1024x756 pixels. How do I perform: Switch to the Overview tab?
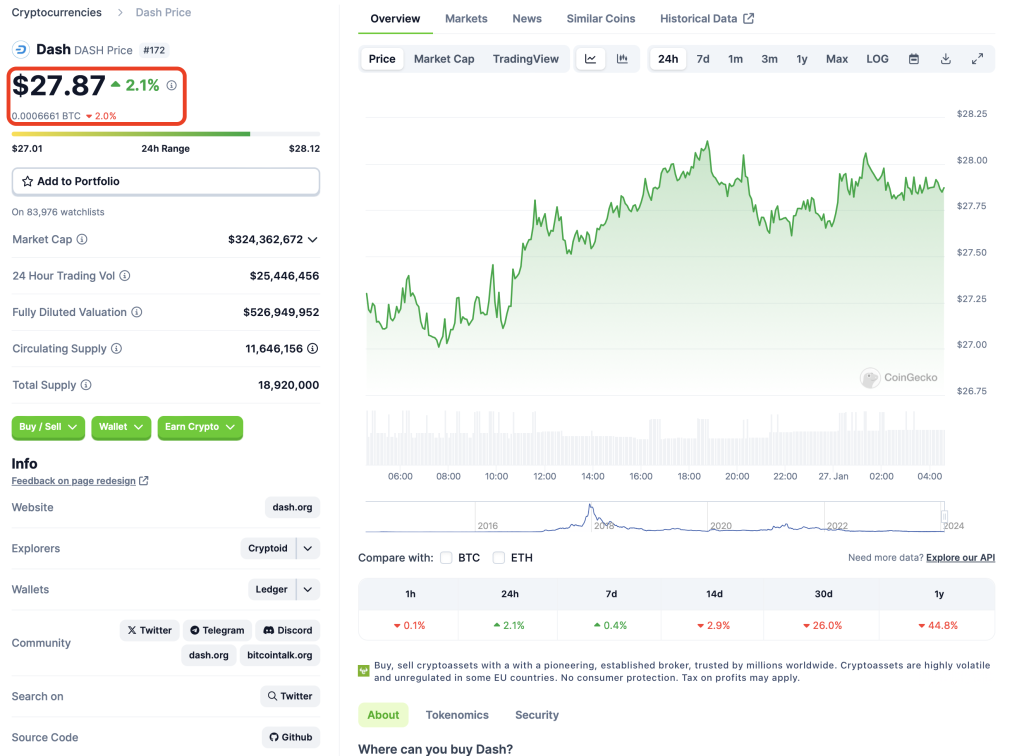(x=395, y=19)
